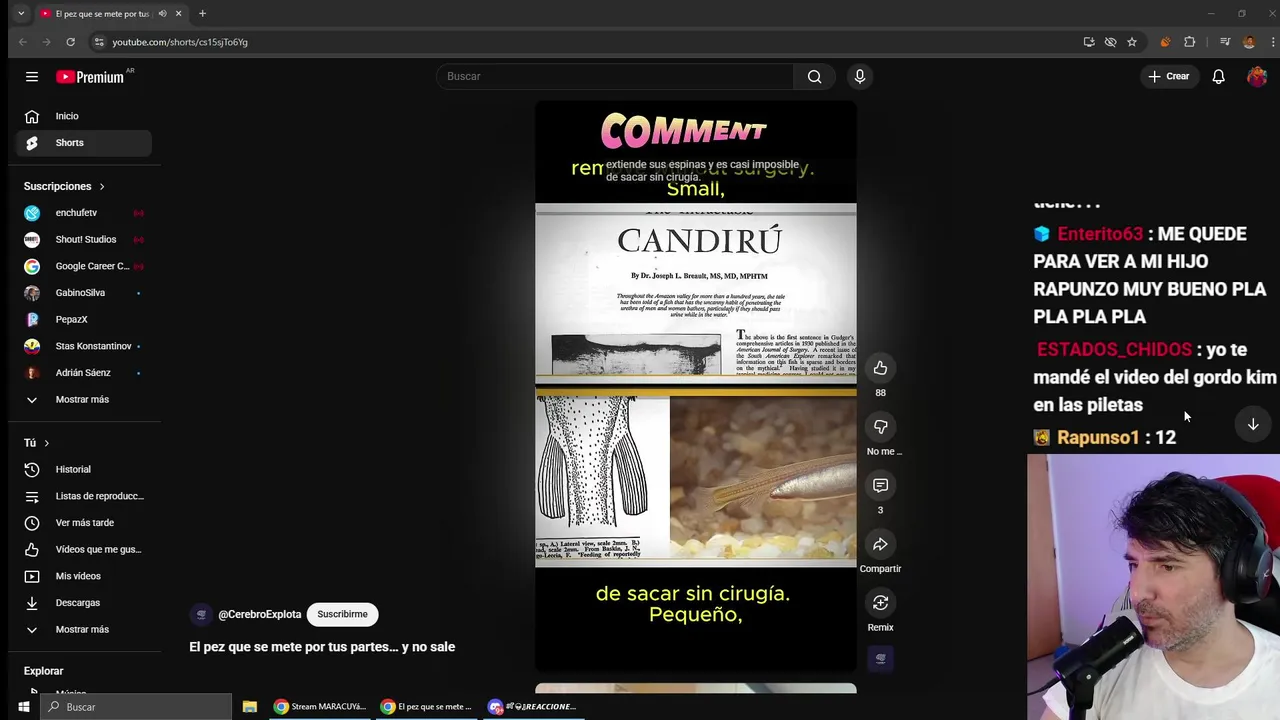Open Mis vídeos
Image resolution: width=1280 pixels, height=720 pixels.
pyautogui.click(x=84, y=576)
